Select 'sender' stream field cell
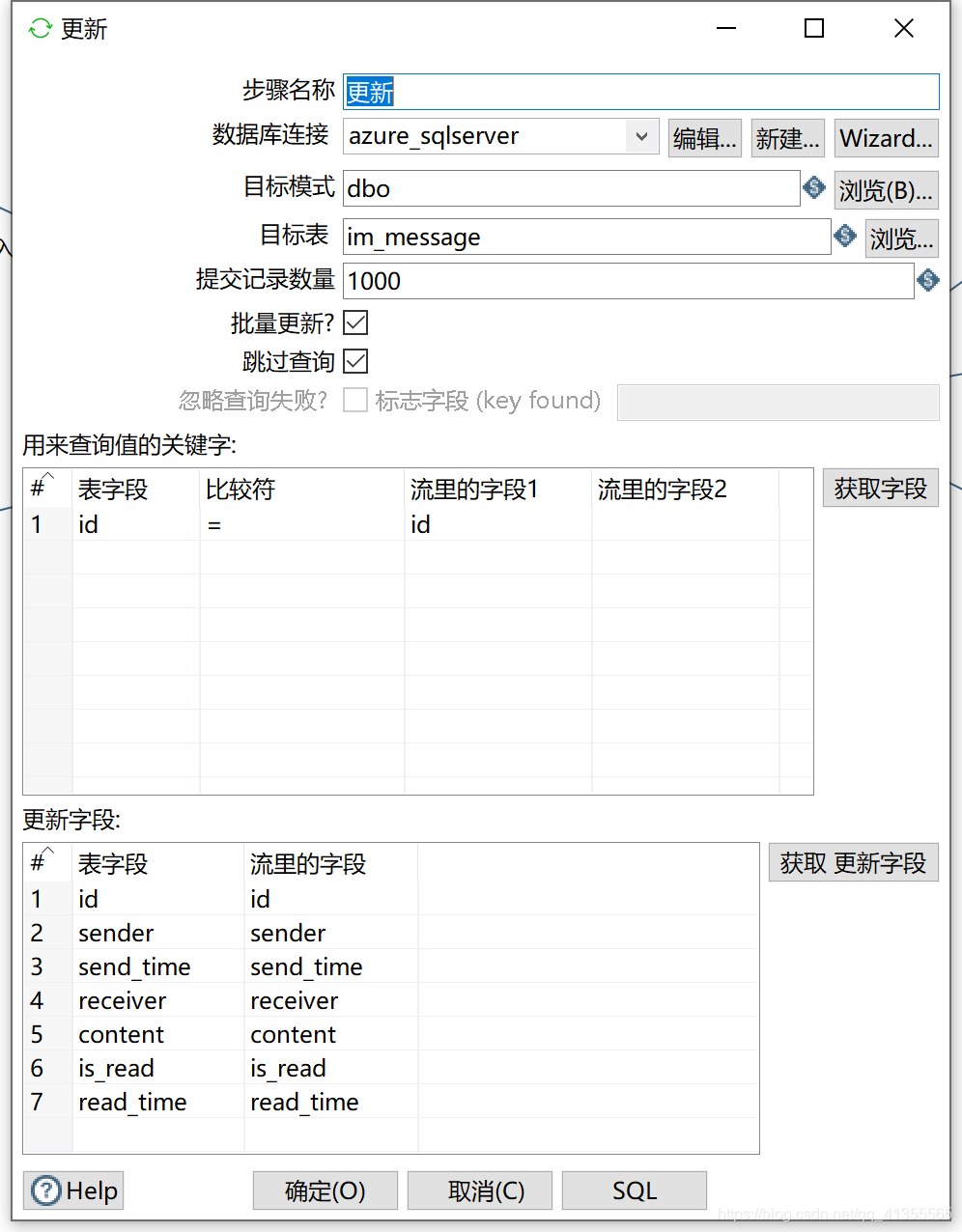The image size is (962, 1232). pos(331,933)
